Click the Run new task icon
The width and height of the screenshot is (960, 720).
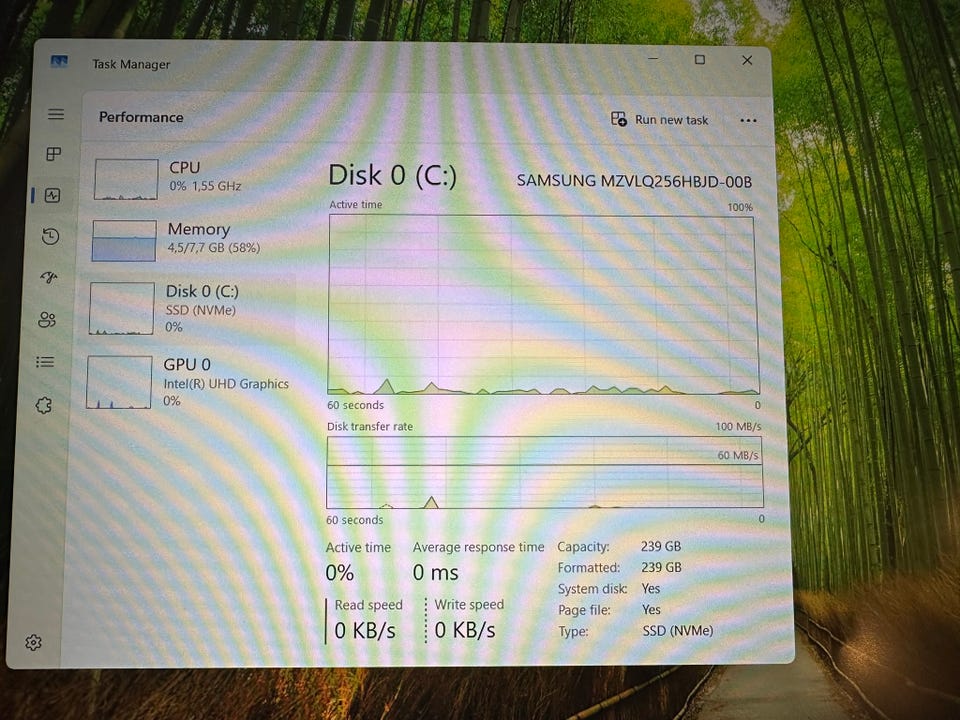[619, 119]
